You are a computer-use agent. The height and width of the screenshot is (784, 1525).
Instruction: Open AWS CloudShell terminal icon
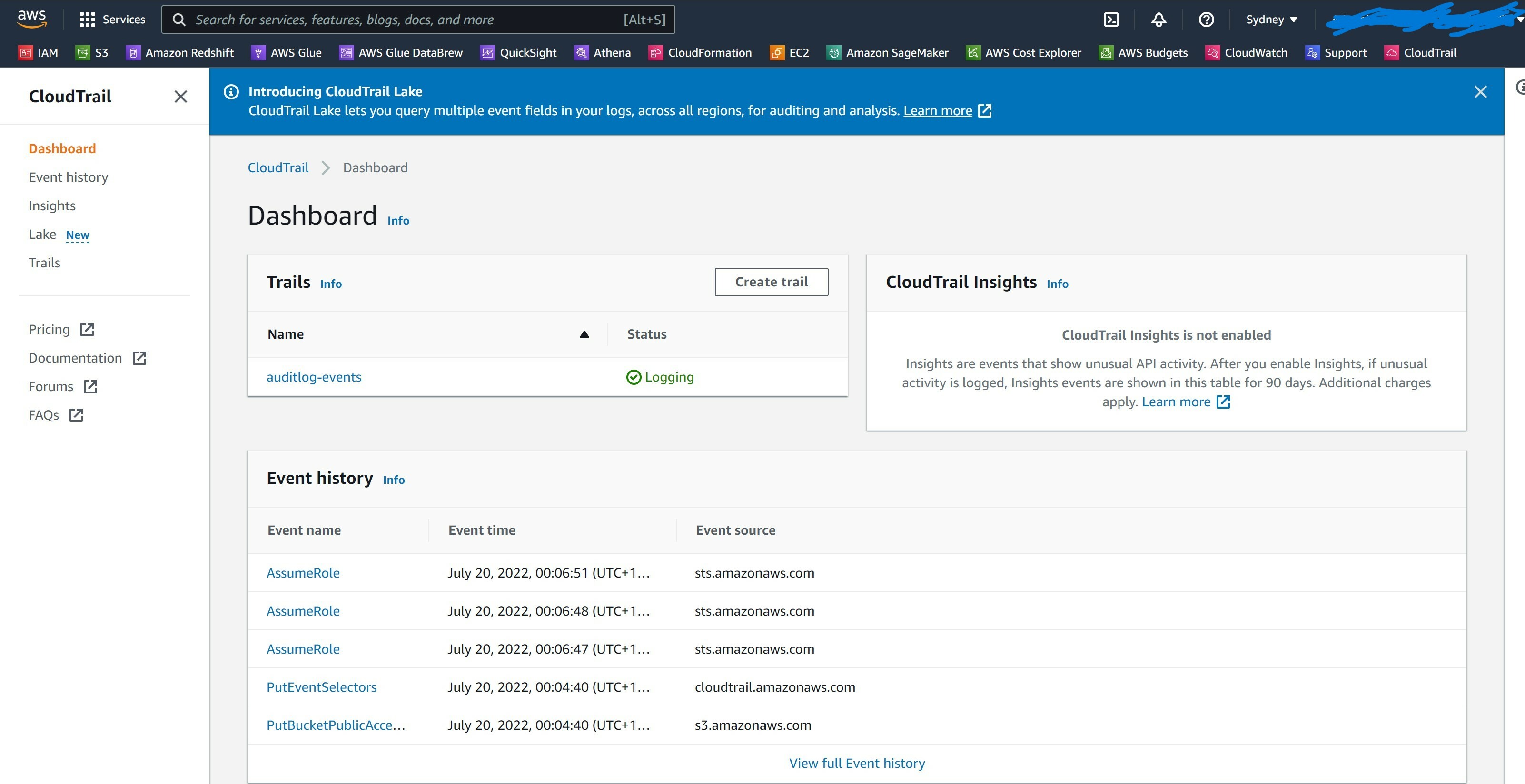pos(1111,20)
